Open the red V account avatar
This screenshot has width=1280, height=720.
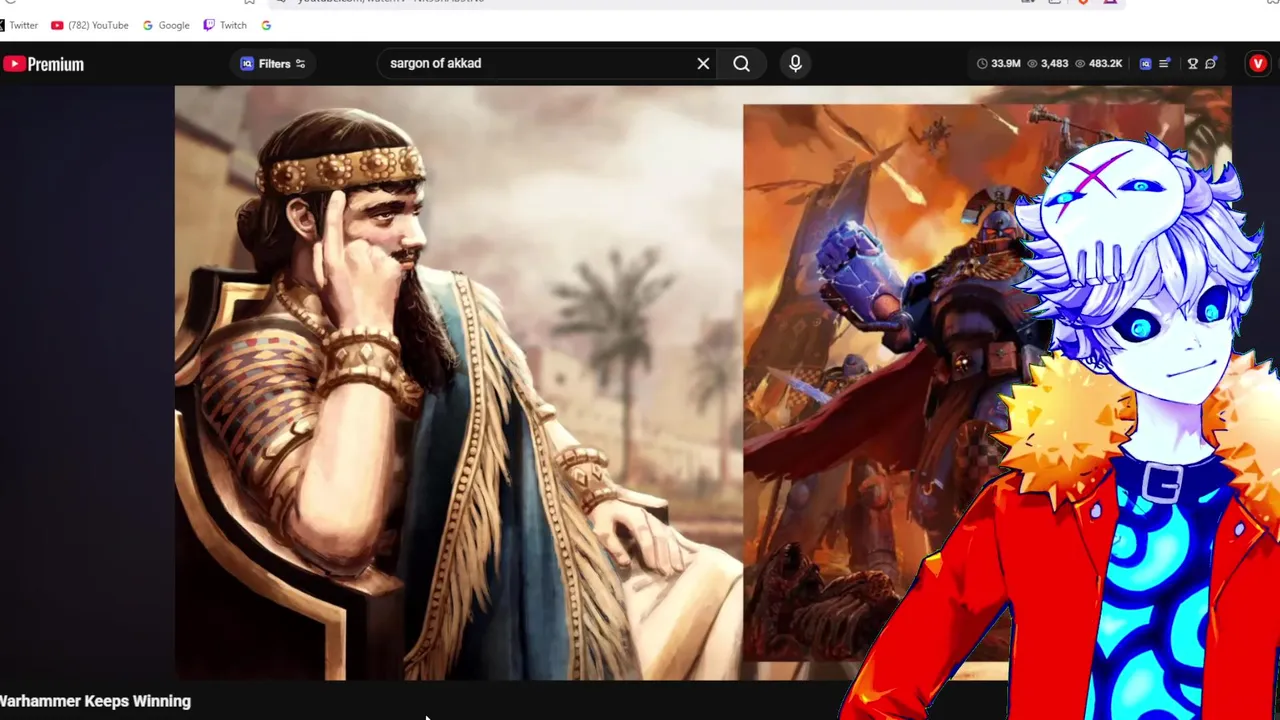1258,64
